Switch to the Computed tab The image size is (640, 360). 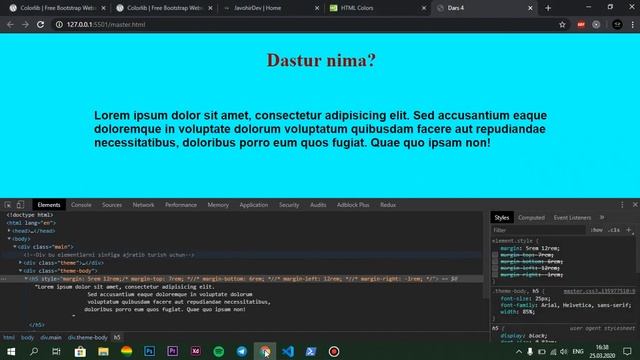coord(531,218)
